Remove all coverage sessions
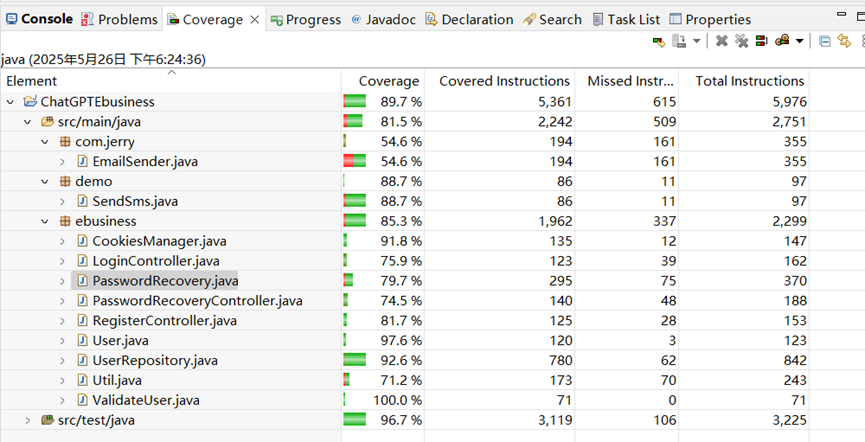This screenshot has width=865, height=442. click(x=741, y=41)
